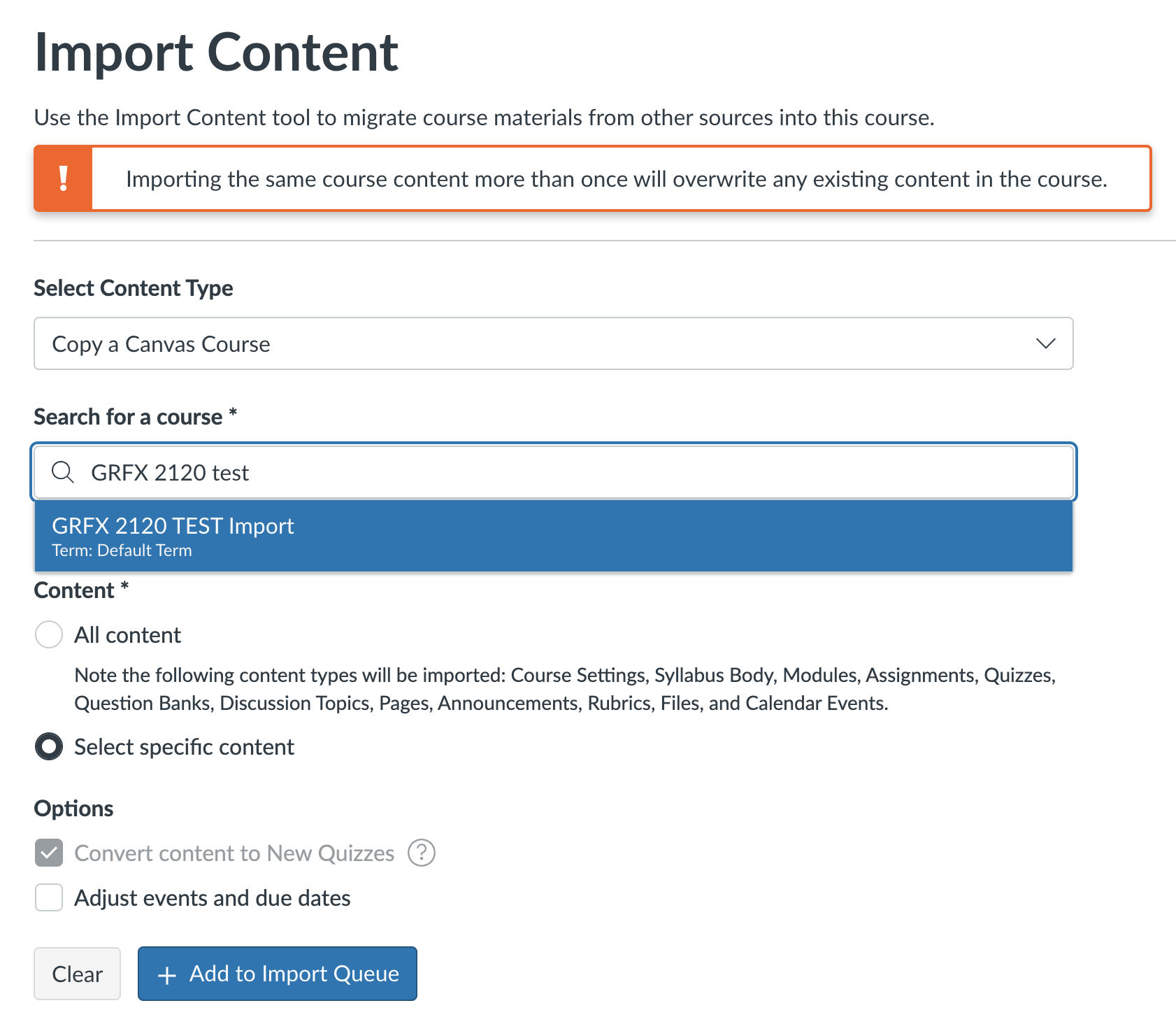The height and width of the screenshot is (1031, 1176).
Task: Click the overwrite warning message text
Action: pos(616,179)
